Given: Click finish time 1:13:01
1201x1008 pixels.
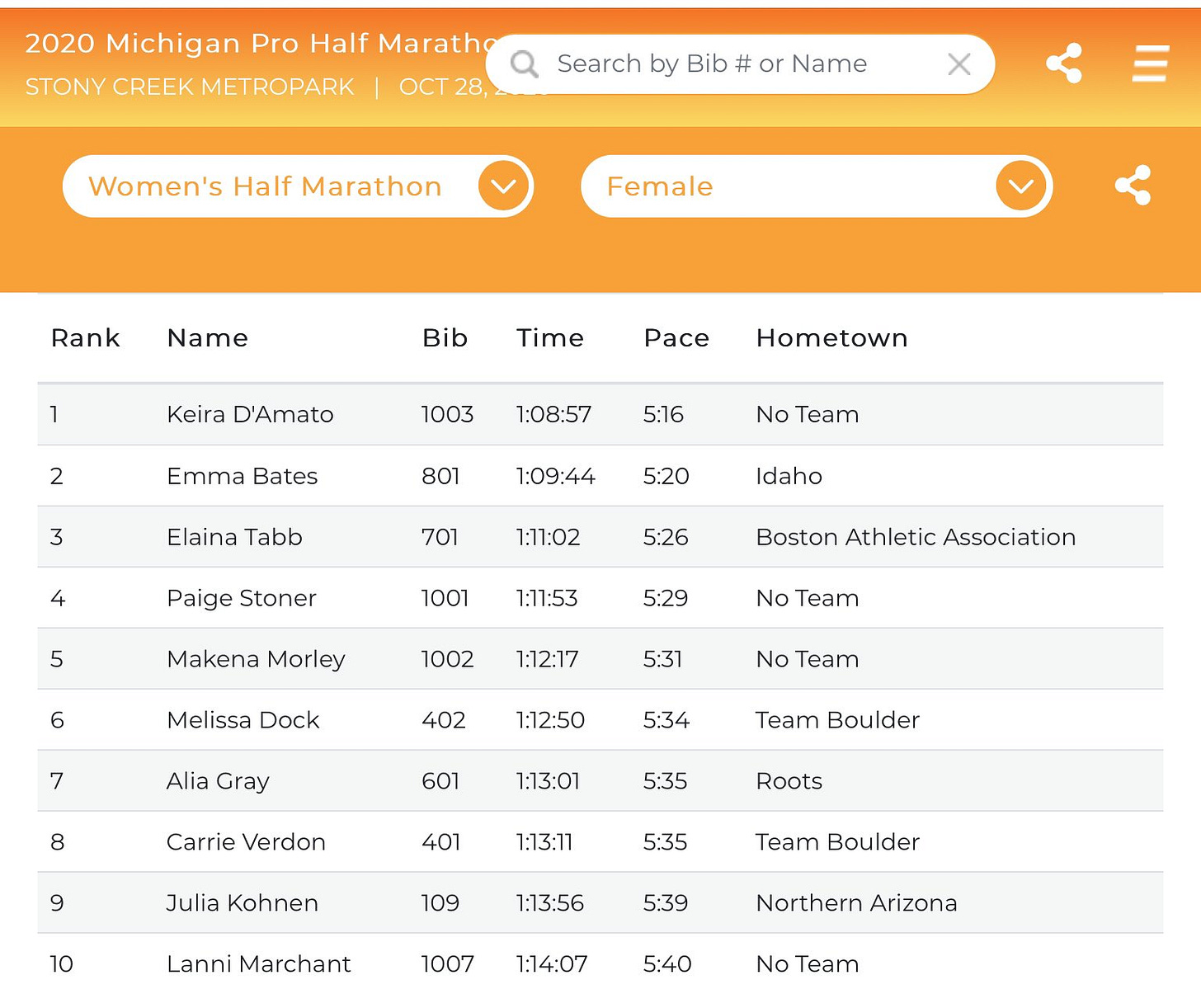Looking at the screenshot, I should [x=549, y=781].
